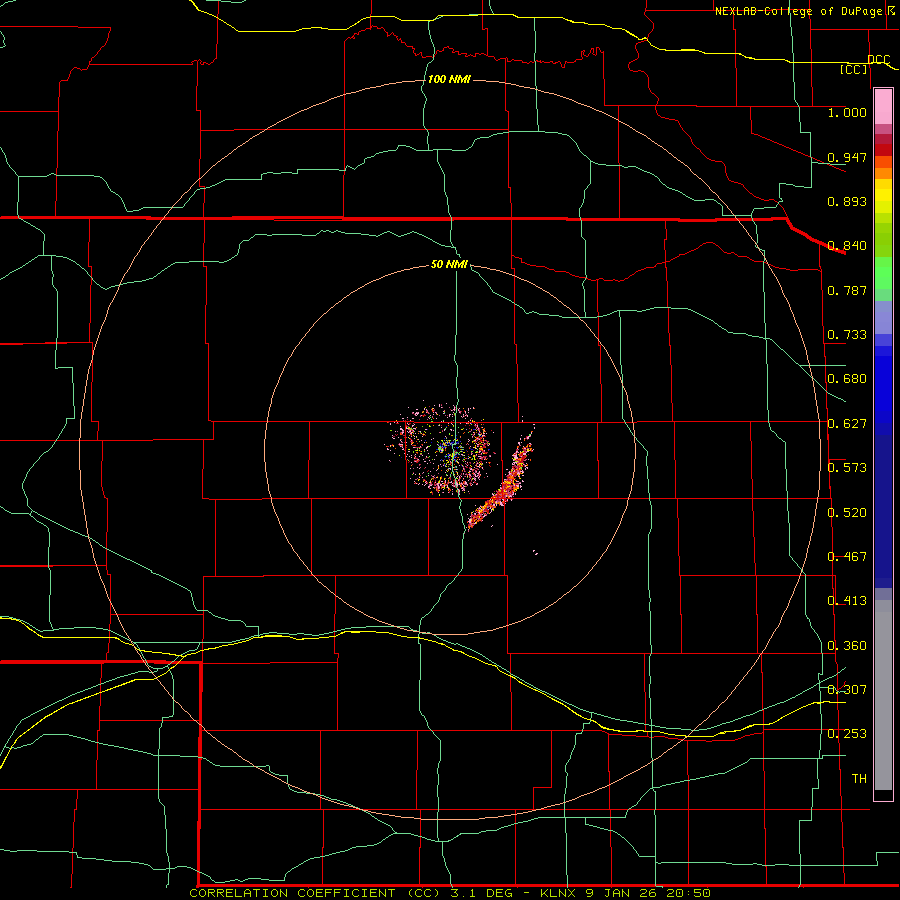Click the Correlation Coefficient caption at the bottom
Screen dimensions: 900x900
449,893
